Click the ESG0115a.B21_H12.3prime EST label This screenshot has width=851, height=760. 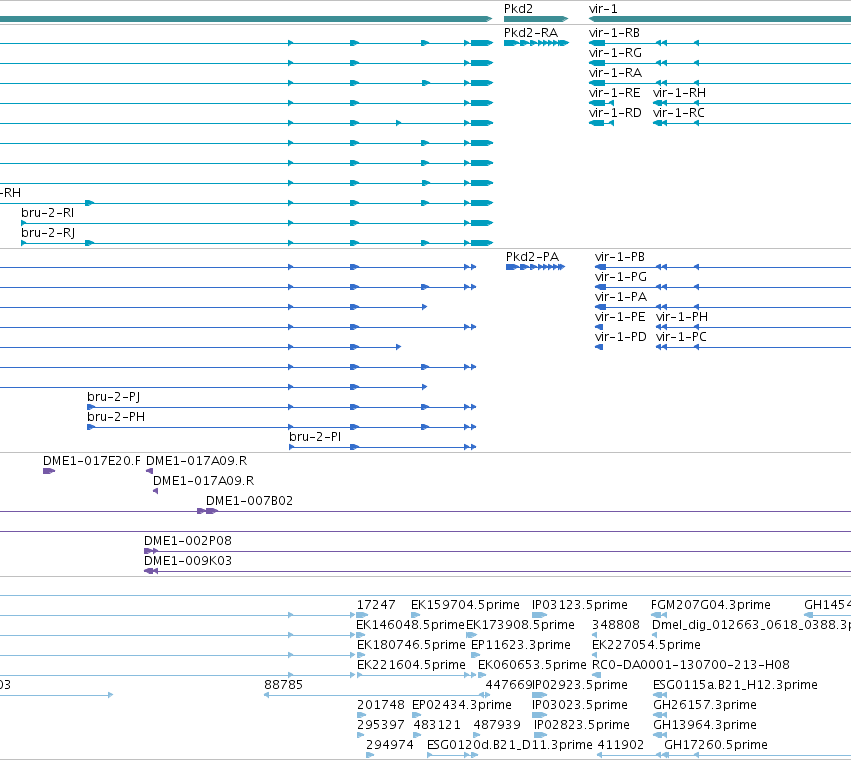pos(735,686)
